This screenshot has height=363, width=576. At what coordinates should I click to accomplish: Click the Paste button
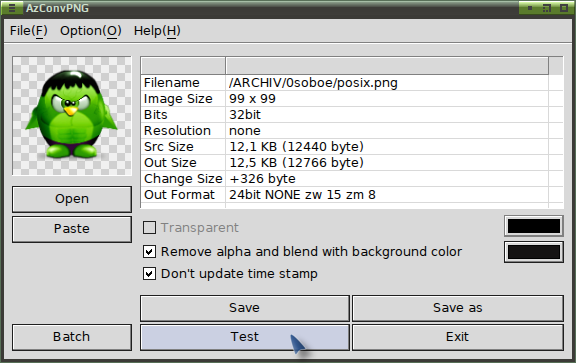[72, 229]
